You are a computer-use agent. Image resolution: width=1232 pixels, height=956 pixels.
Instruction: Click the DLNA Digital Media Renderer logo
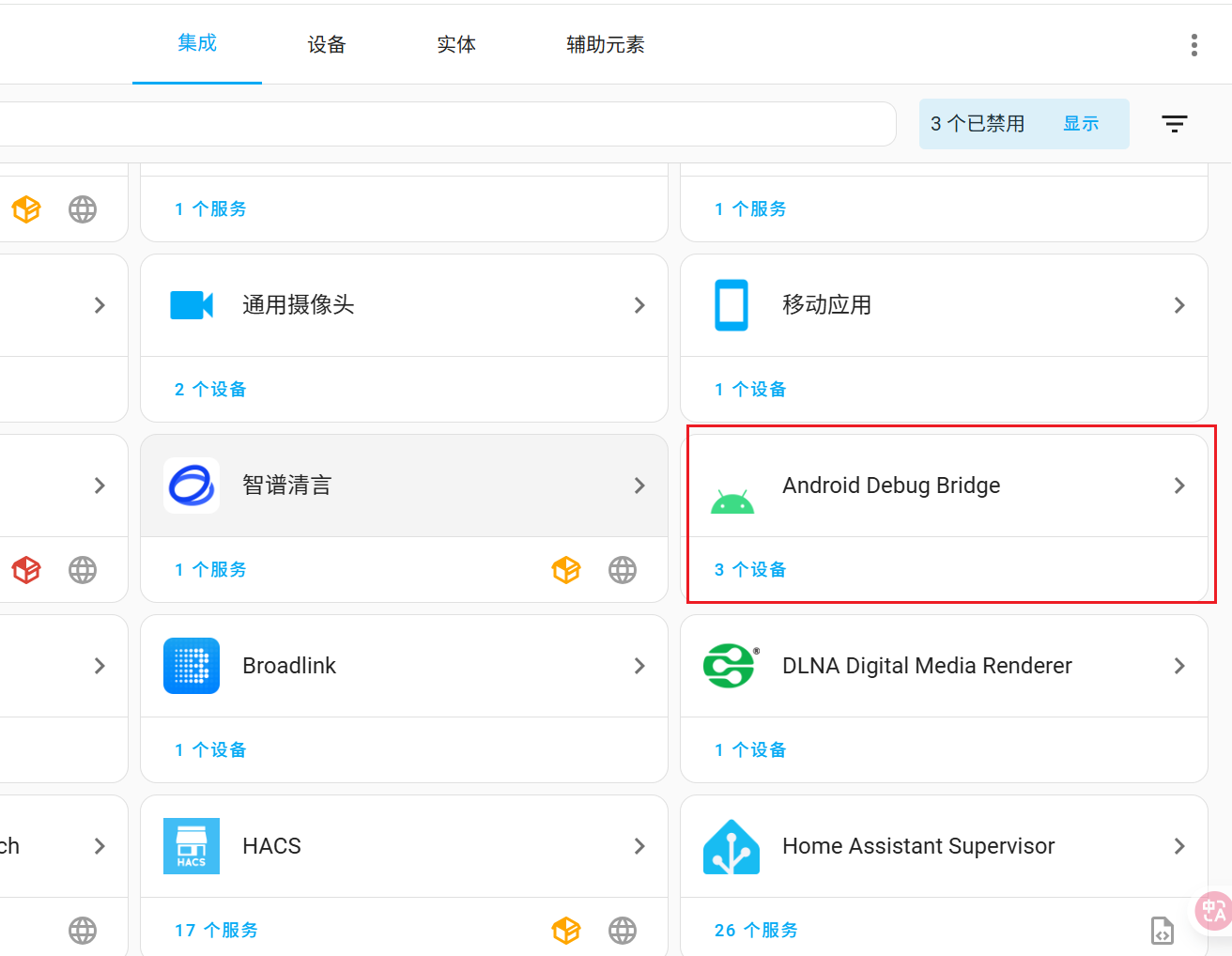731,666
